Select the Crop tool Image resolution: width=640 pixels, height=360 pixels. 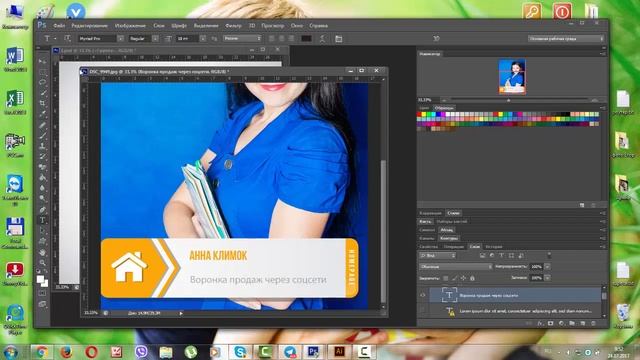42,103
